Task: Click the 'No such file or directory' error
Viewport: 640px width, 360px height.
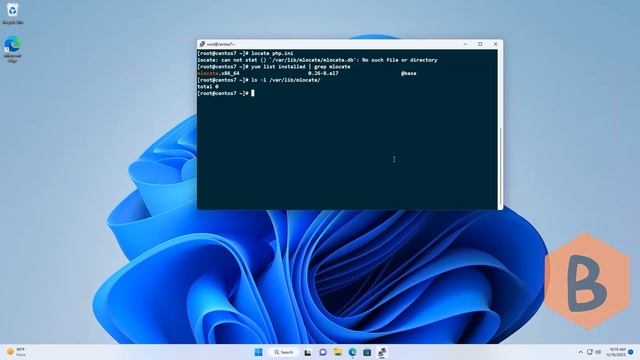Action: [400, 60]
